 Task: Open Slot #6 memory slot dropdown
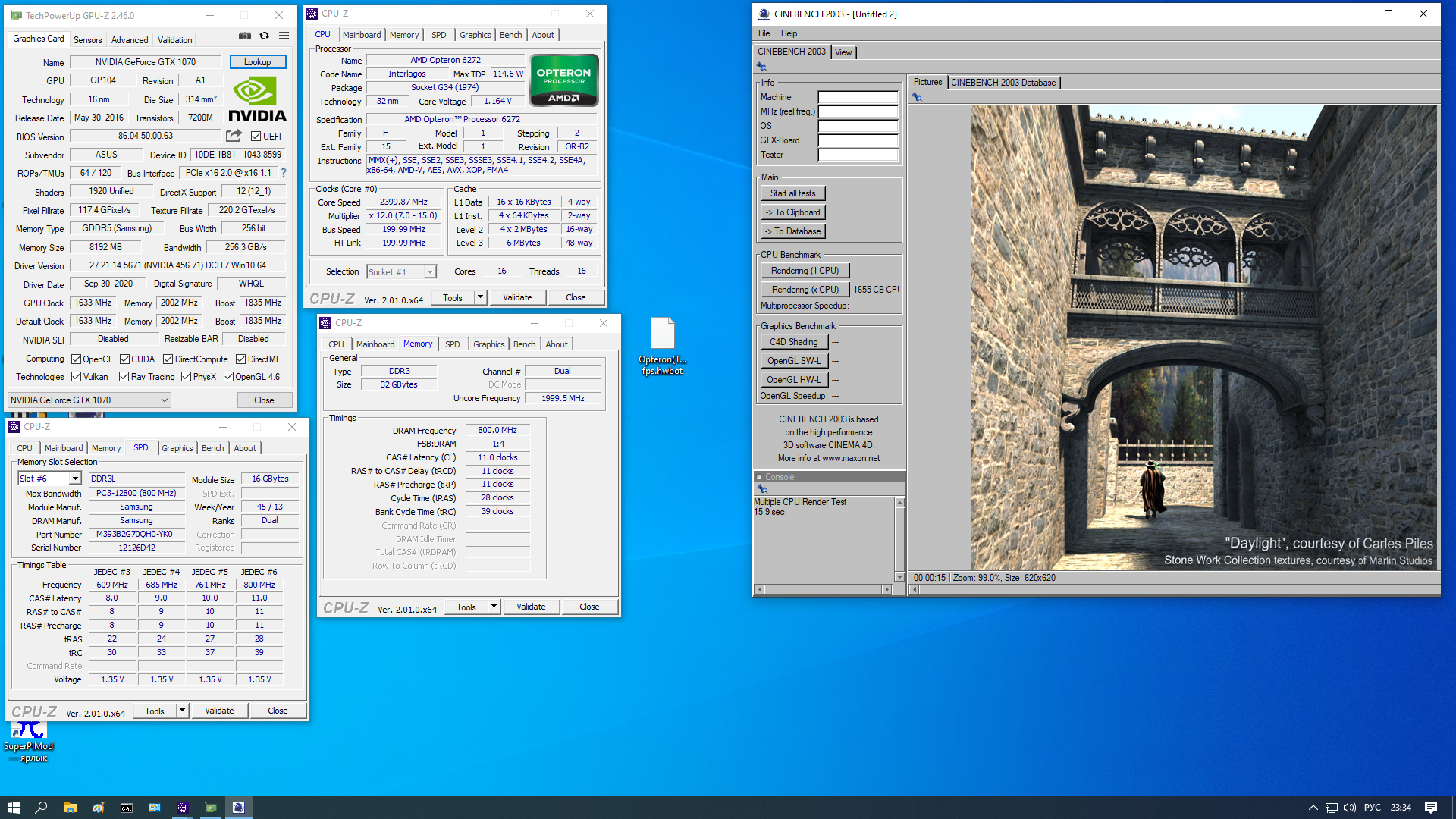49,479
